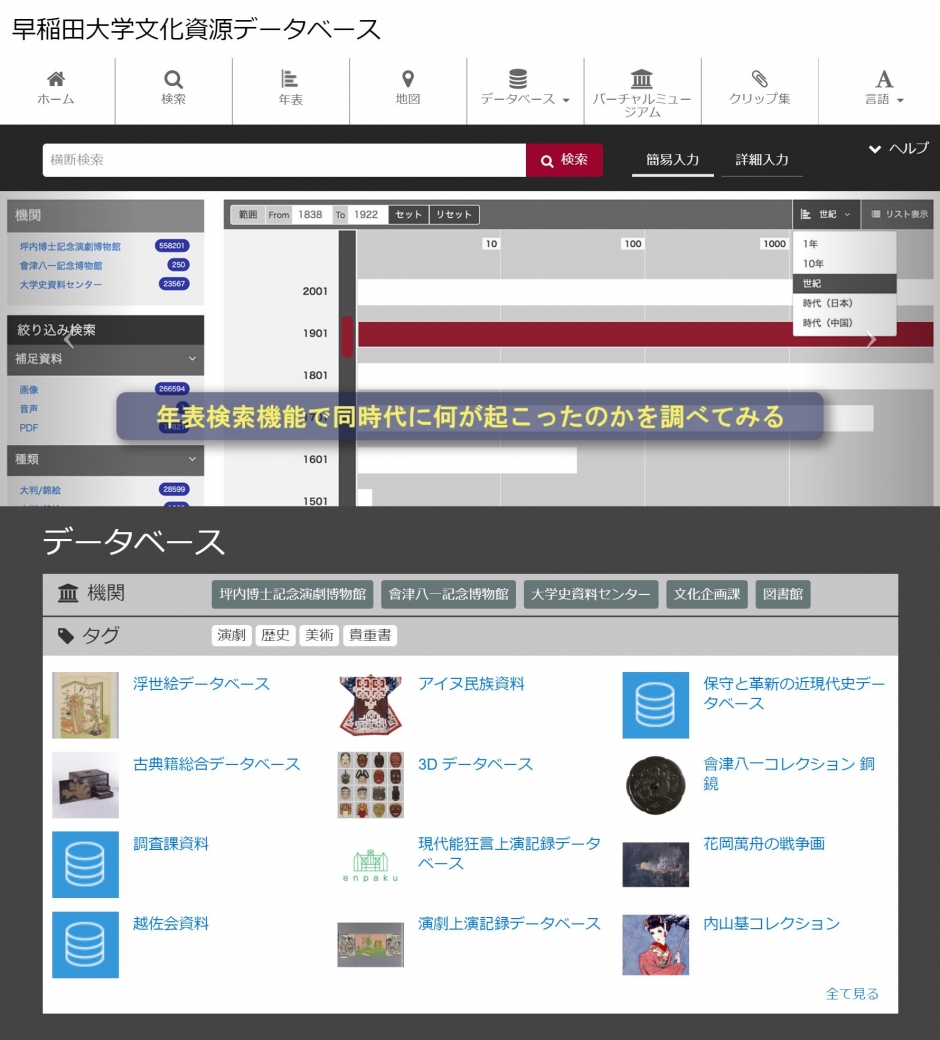This screenshot has width=940, height=1040.
Task: Click the Home (ホーム) house icon
Action: [56, 80]
